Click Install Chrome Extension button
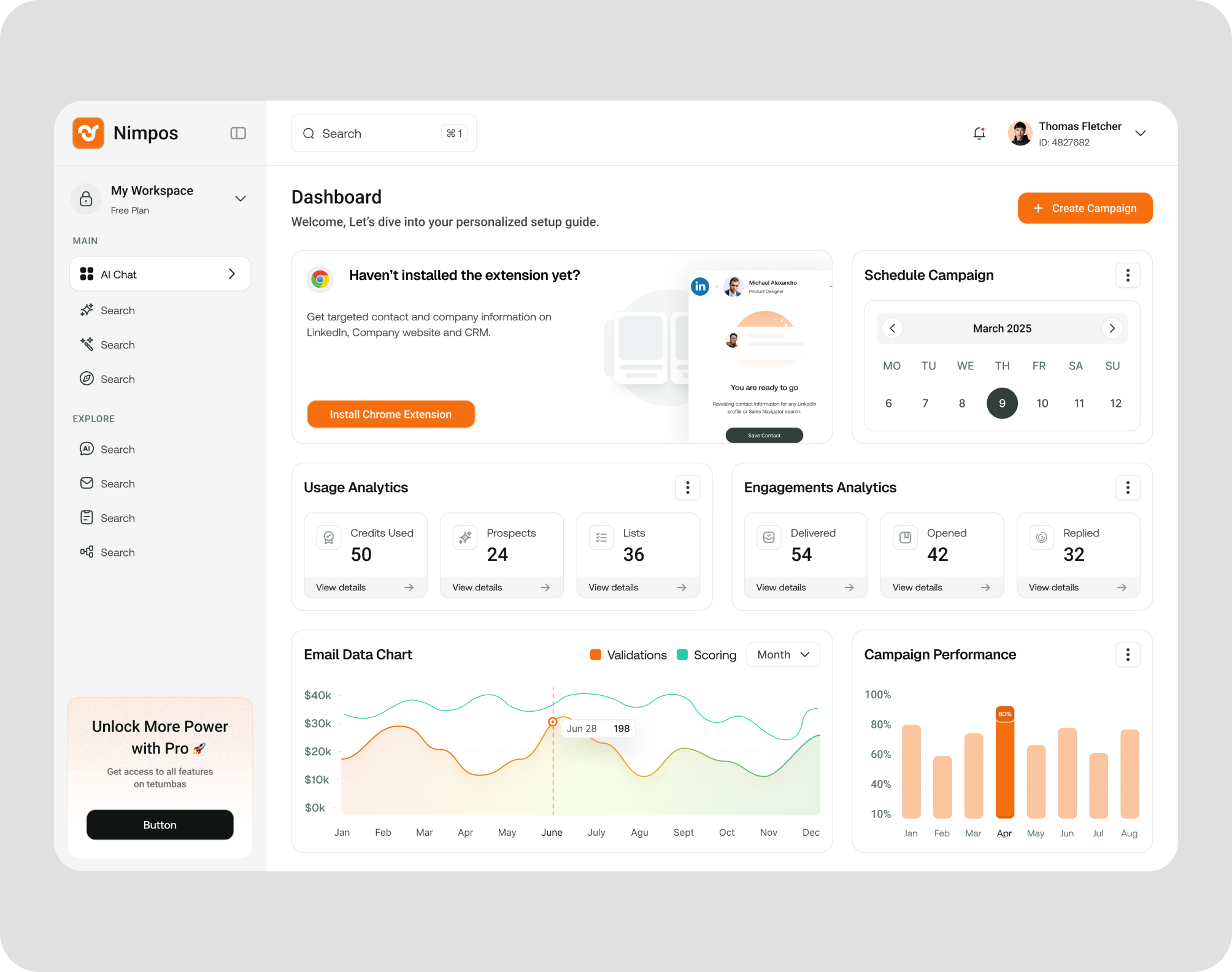 (x=391, y=414)
